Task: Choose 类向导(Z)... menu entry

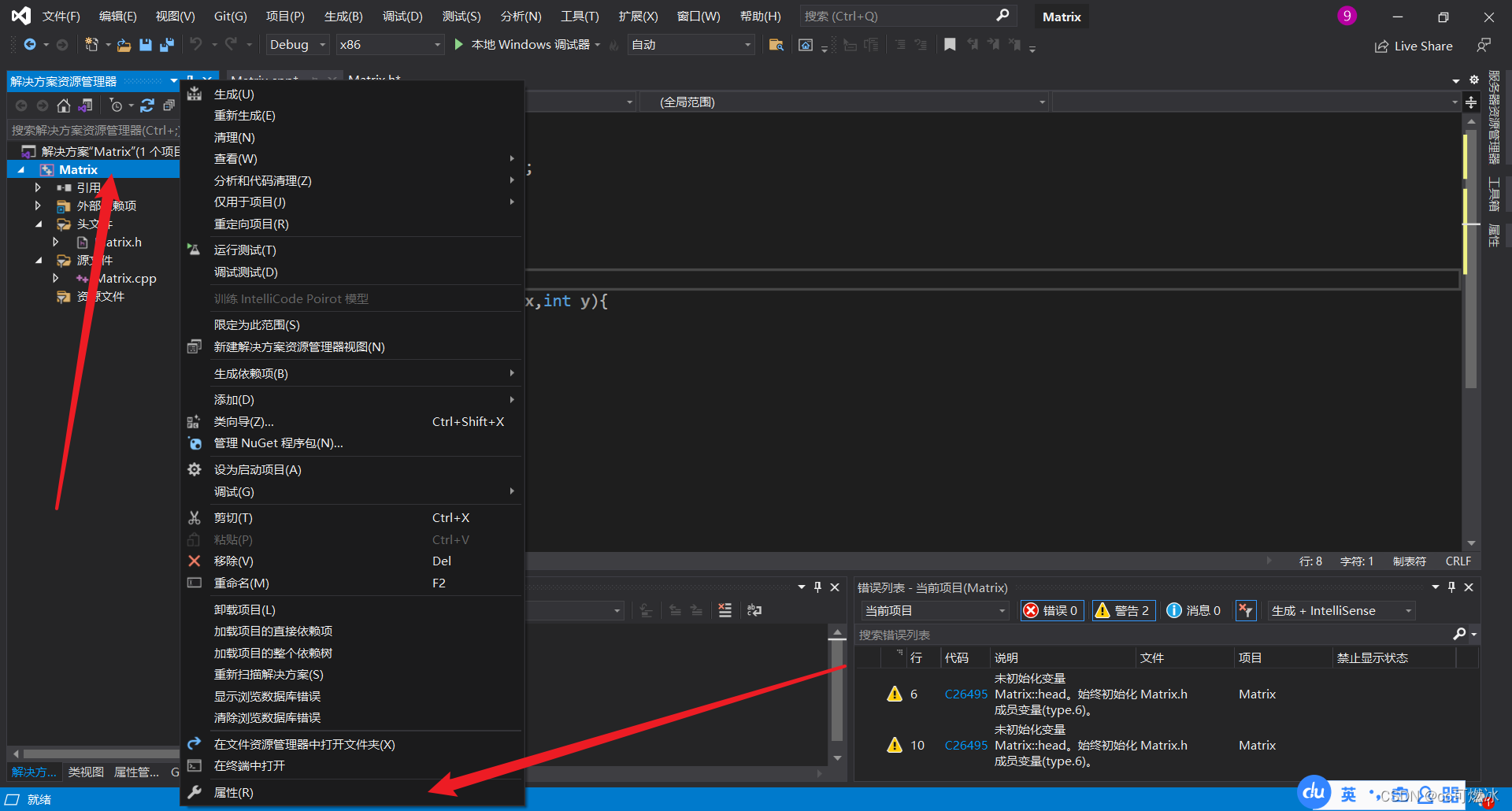Action: pyautogui.click(x=352, y=422)
